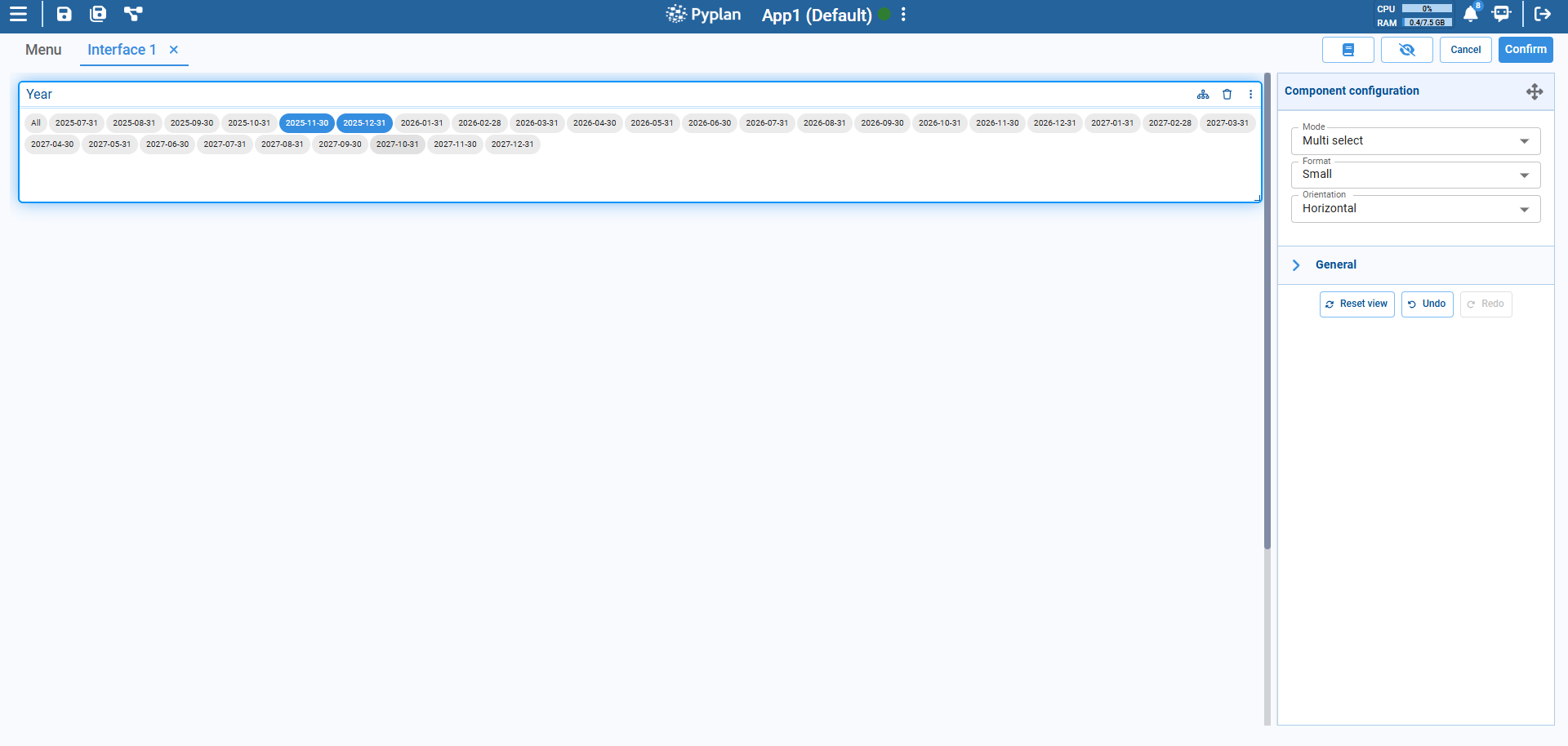Image resolution: width=1568 pixels, height=746 pixels.
Task: Click the Reset view button
Action: click(1356, 304)
